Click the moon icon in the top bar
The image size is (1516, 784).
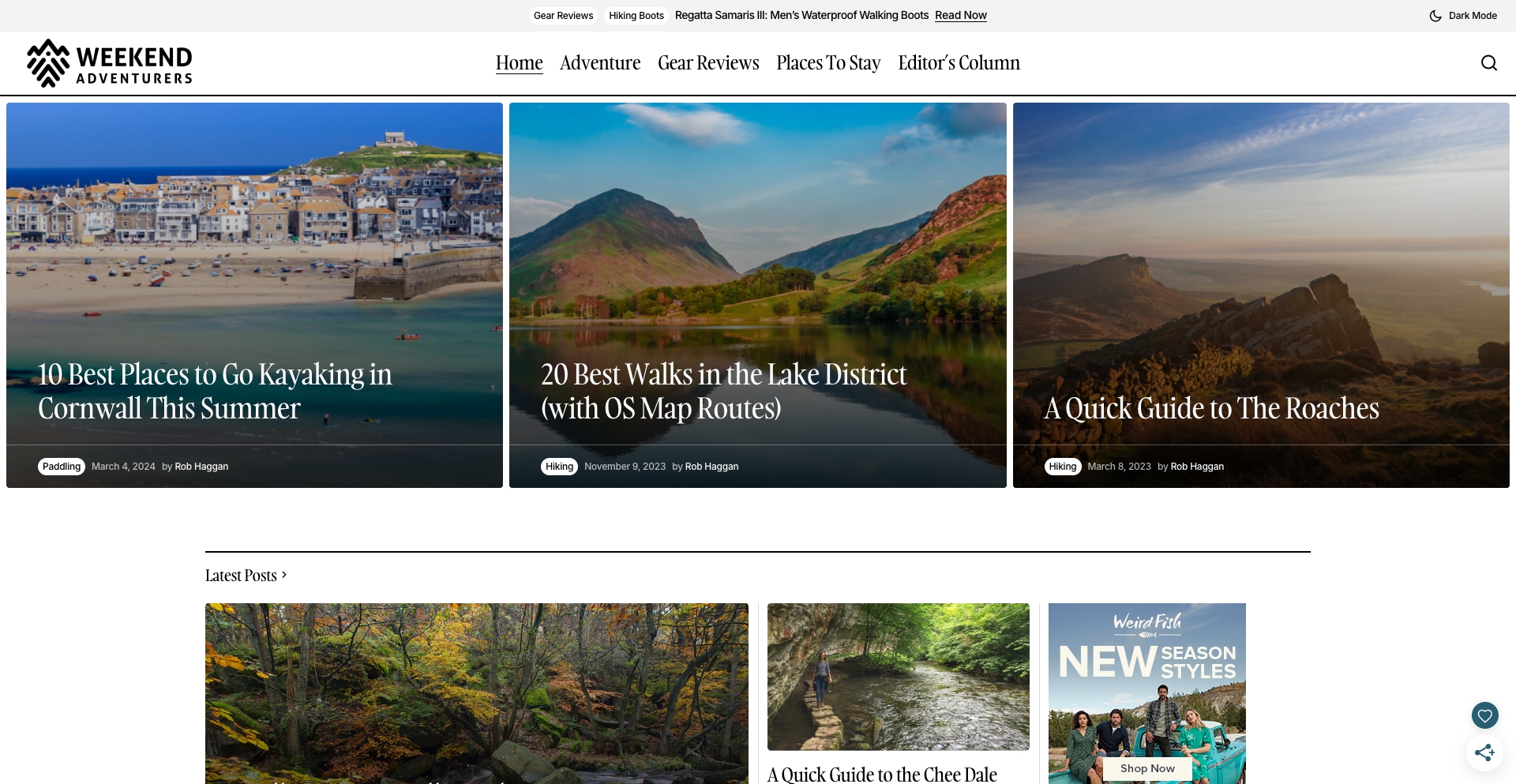[1435, 15]
